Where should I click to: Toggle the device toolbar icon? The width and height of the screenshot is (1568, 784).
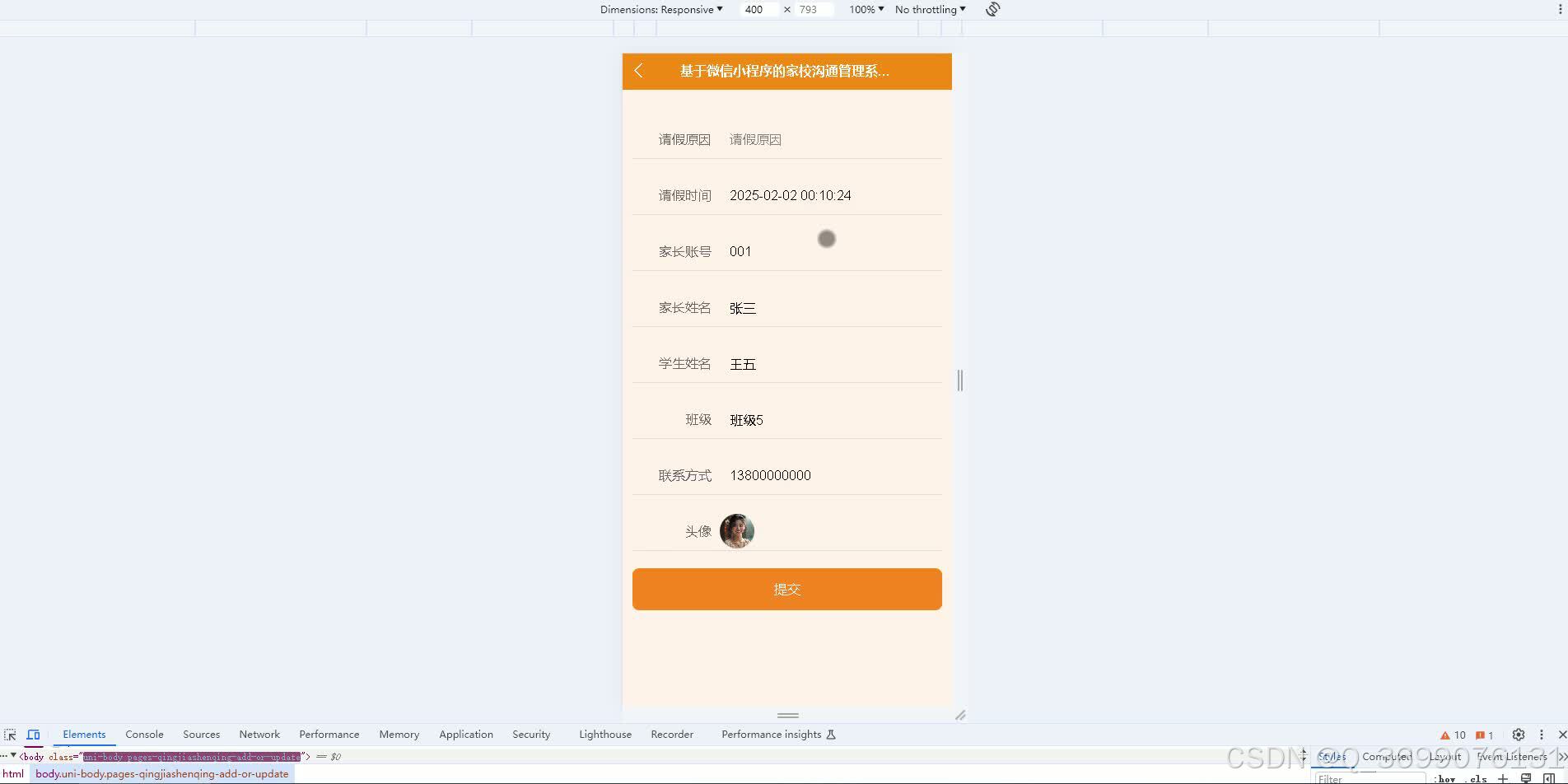(x=33, y=734)
